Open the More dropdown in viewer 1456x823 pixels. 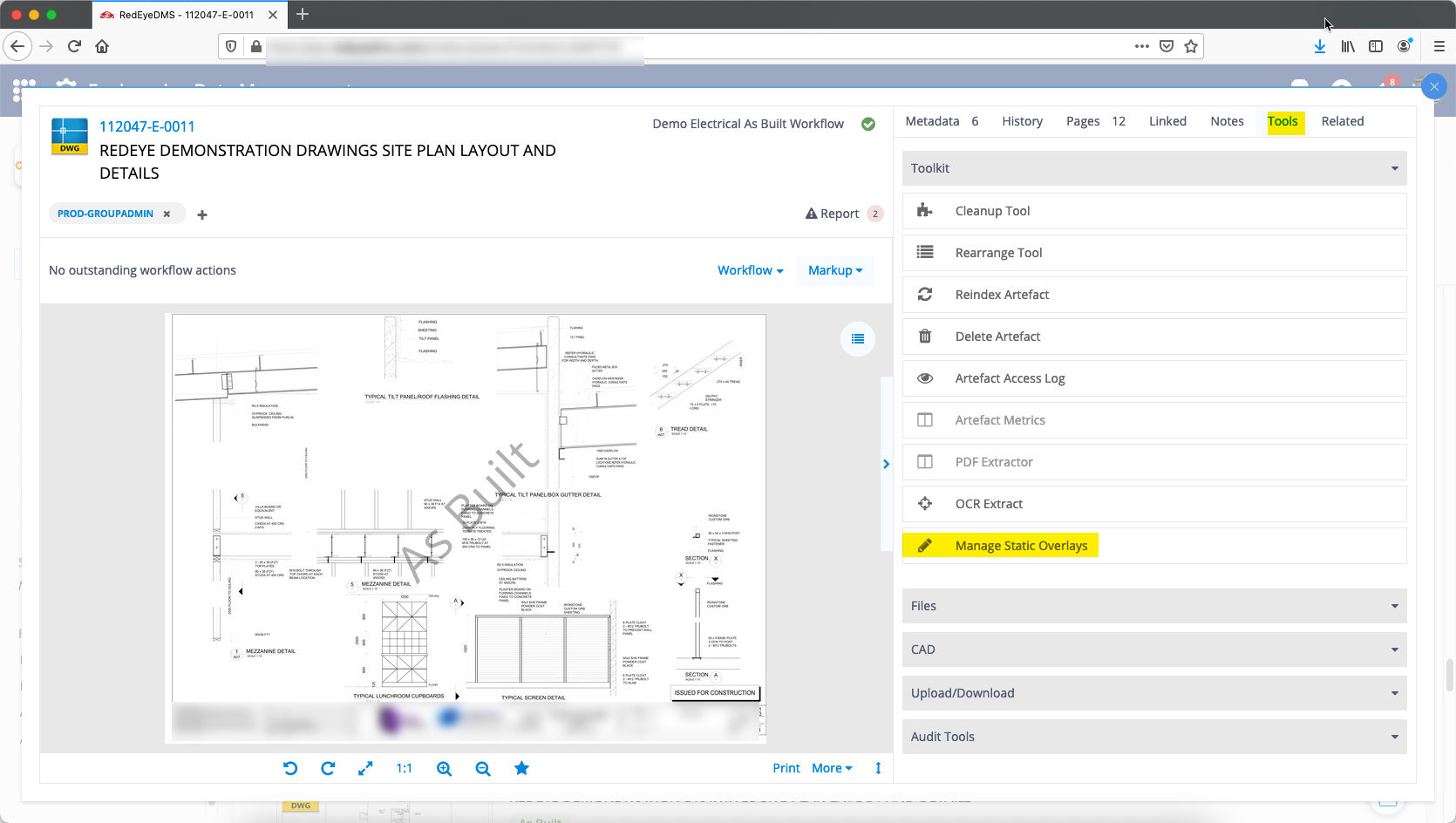tap(832, 768)
